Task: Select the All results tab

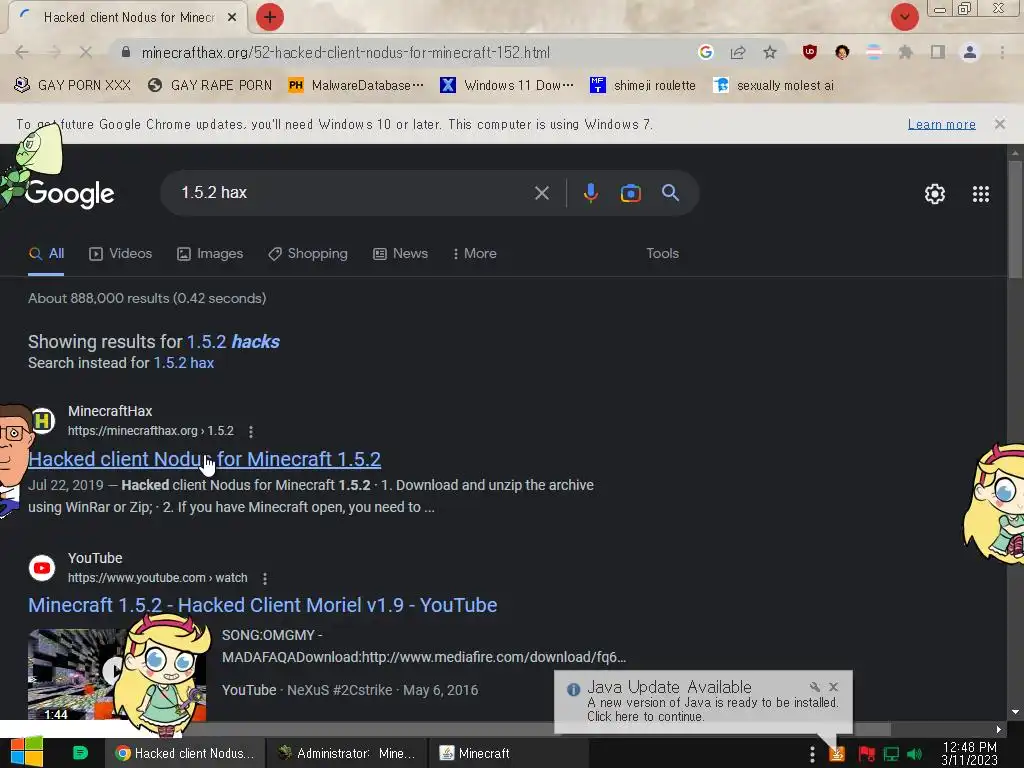Action: (46, 253)
